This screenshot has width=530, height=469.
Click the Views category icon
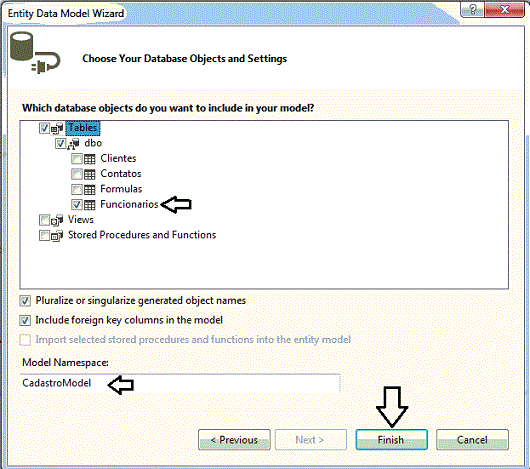[x=57, y=220]
